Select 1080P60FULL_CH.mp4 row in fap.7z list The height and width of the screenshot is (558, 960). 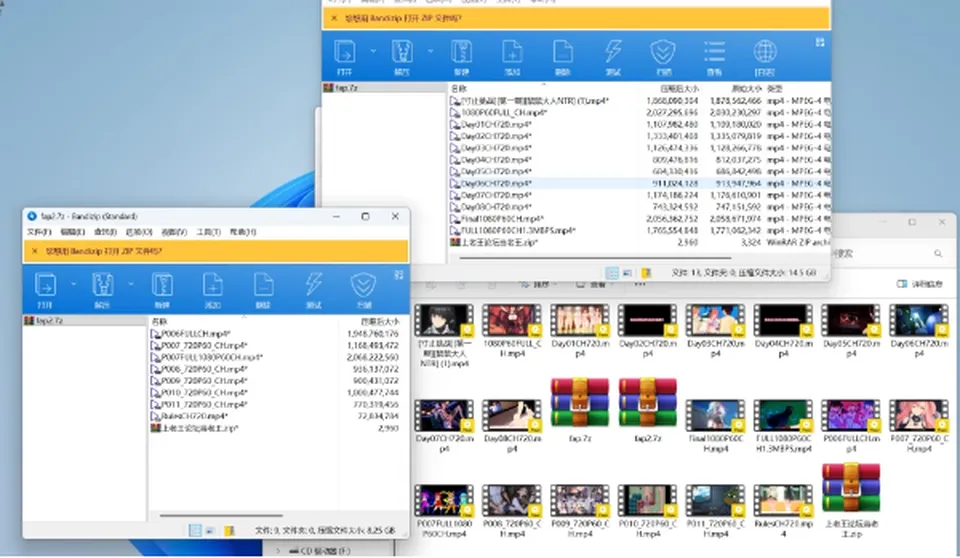click(639, 113)
